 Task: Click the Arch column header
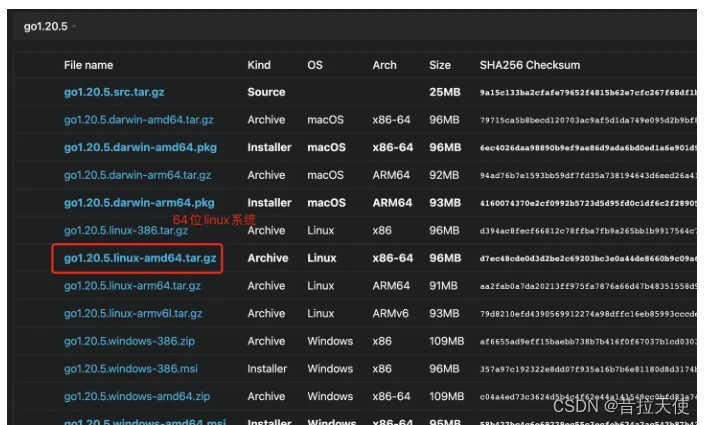385,65
